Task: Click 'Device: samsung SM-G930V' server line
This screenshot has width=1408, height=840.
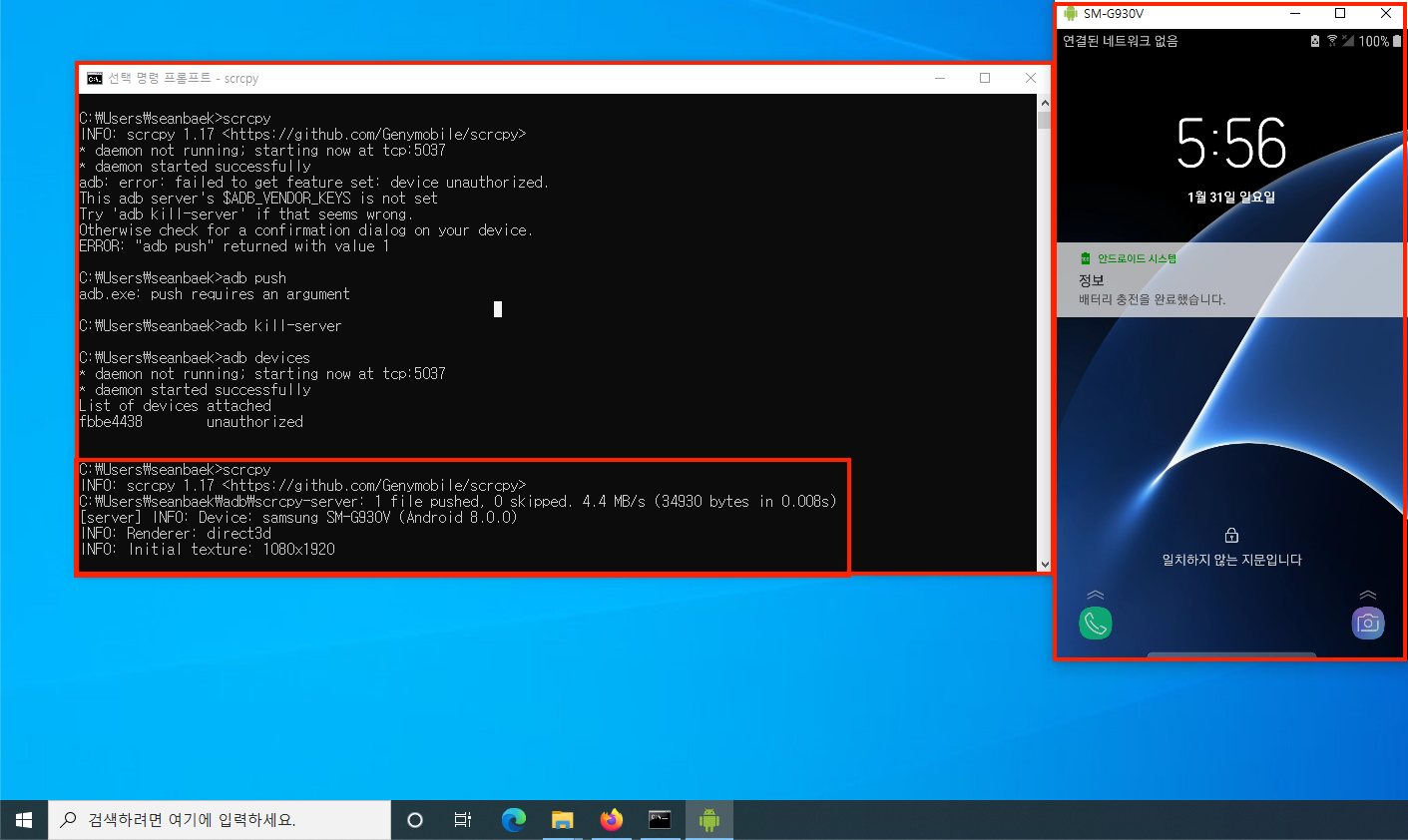Action: point(298,518)
